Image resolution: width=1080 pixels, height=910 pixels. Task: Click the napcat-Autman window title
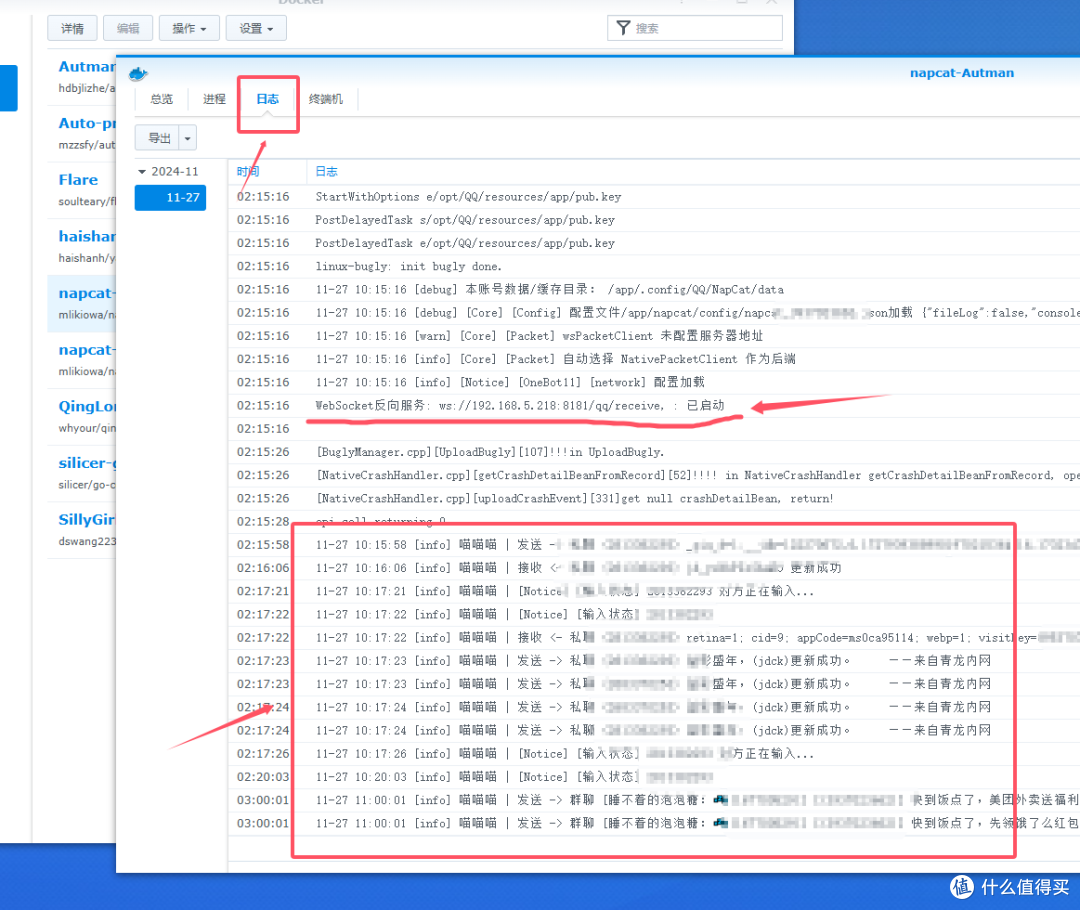click(962, 73)
